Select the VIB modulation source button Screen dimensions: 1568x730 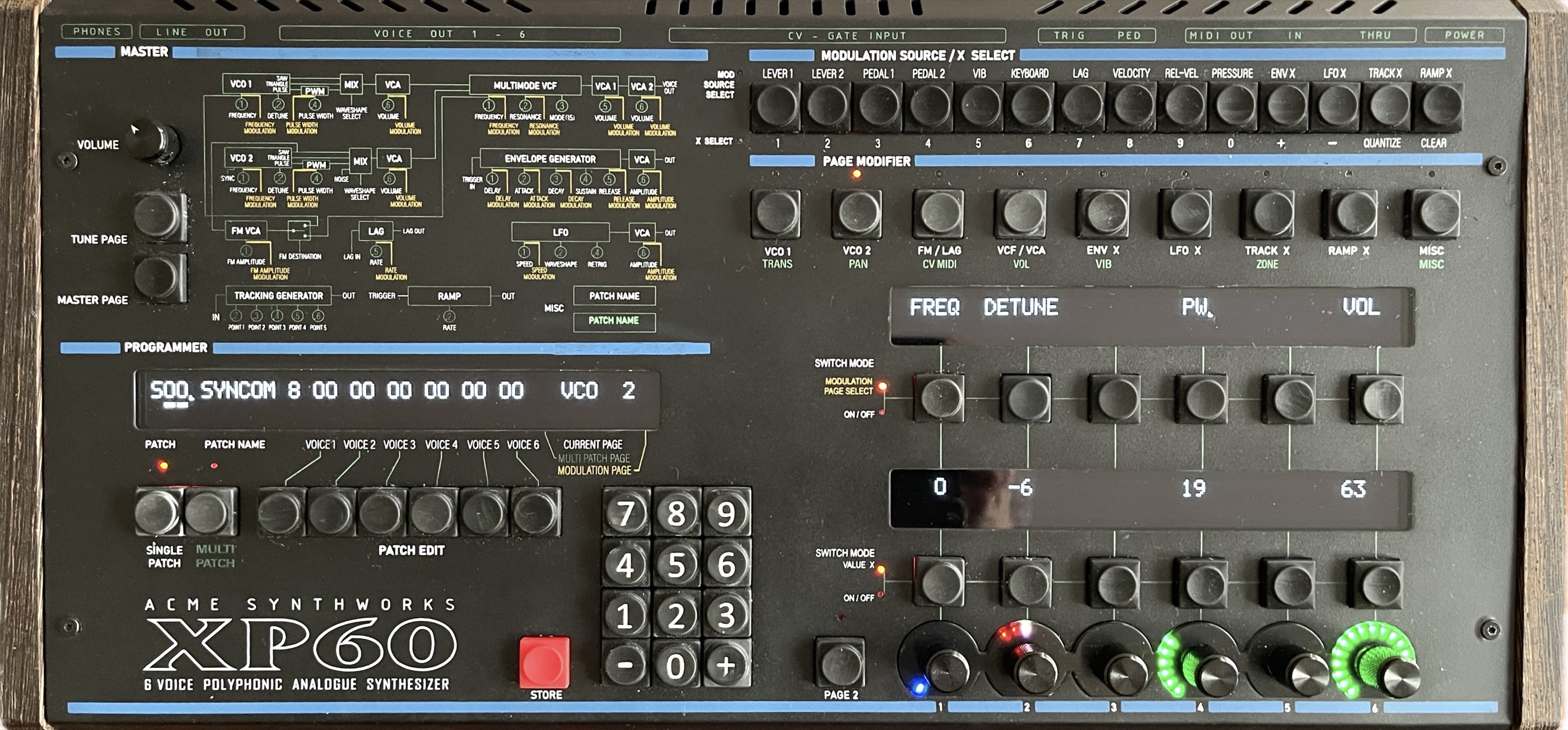[979, 107]
